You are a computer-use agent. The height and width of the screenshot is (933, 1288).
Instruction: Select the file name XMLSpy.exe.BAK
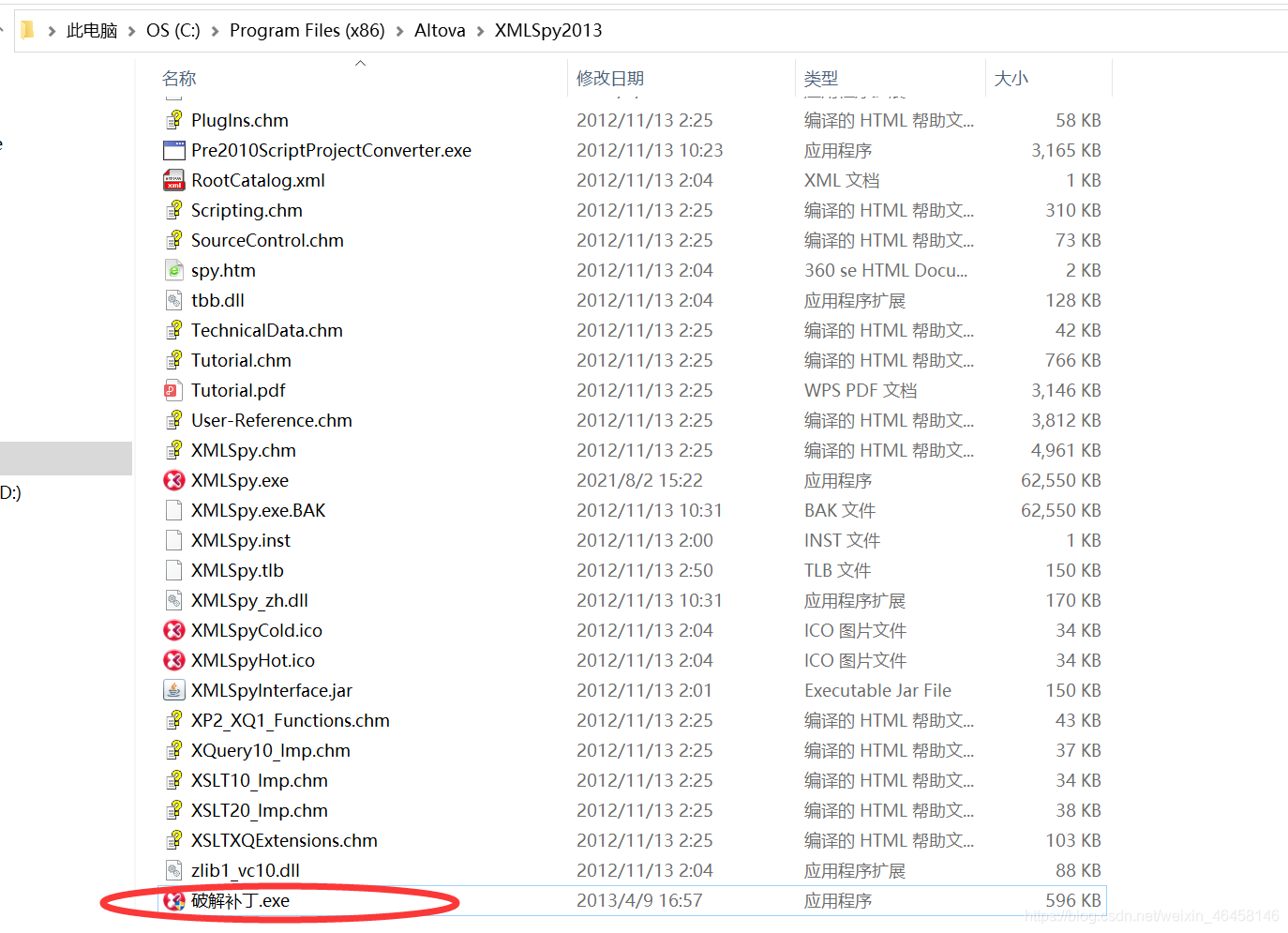coord(259,510)
